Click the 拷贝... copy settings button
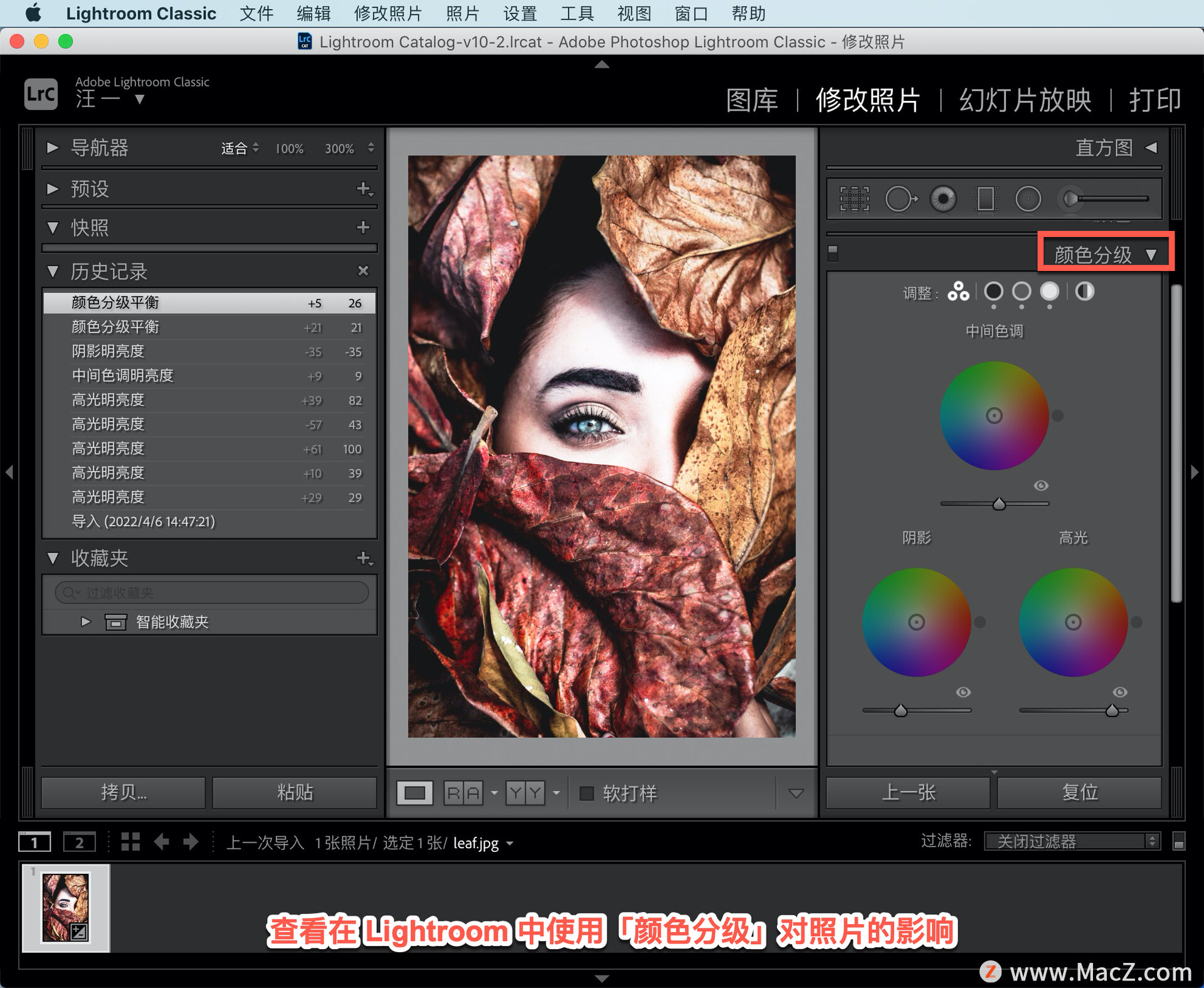The height and width of the screenshot is (988, 1204). pyautogui.click(x=124, y=792)
